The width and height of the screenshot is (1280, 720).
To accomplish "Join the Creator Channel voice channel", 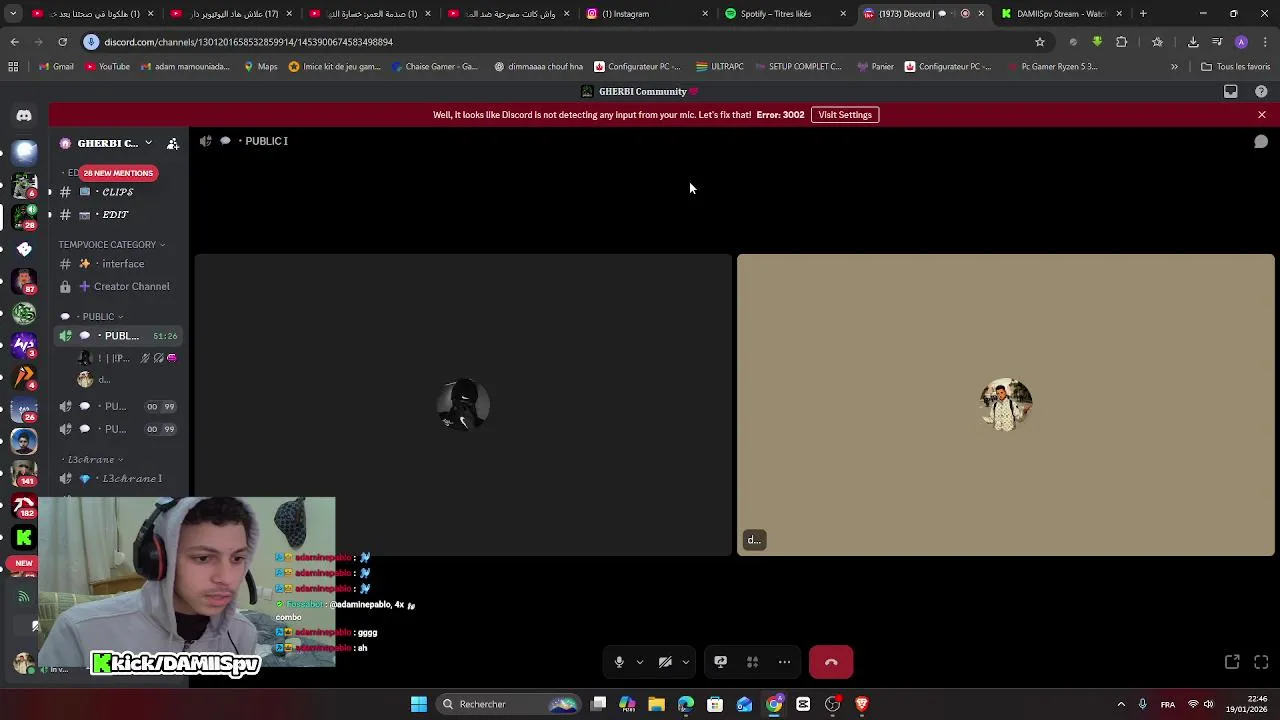I will click(117, 287).
